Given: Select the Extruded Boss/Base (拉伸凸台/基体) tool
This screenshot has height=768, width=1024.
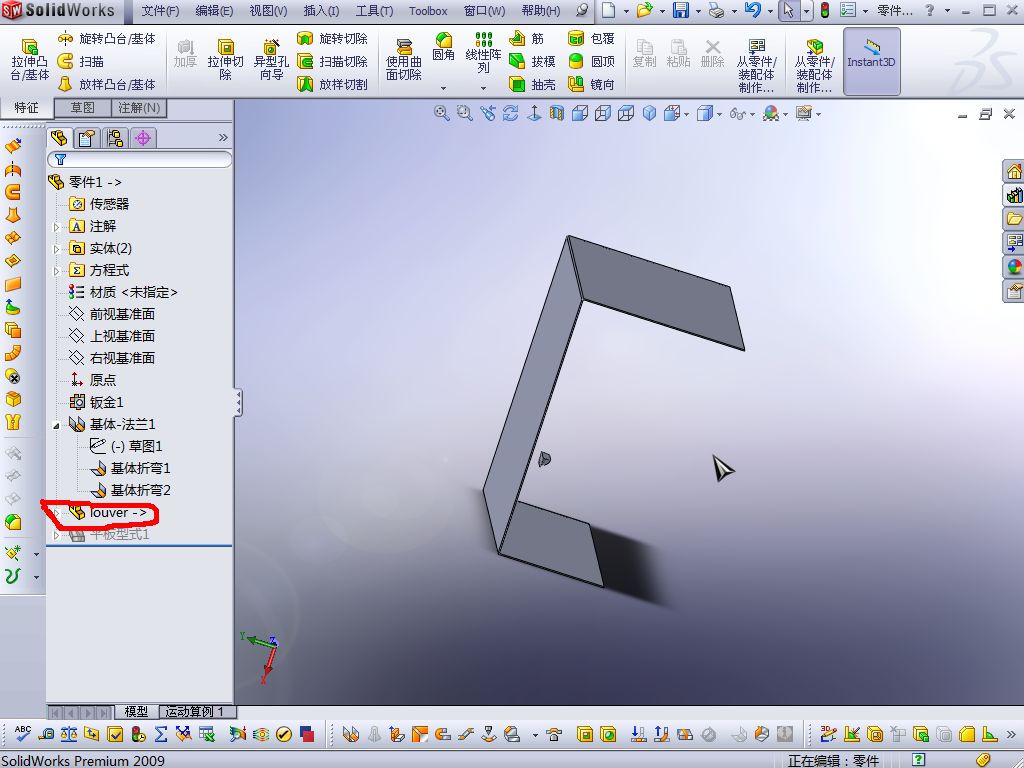Looking at the screenshot, I should tap(29, 60).
